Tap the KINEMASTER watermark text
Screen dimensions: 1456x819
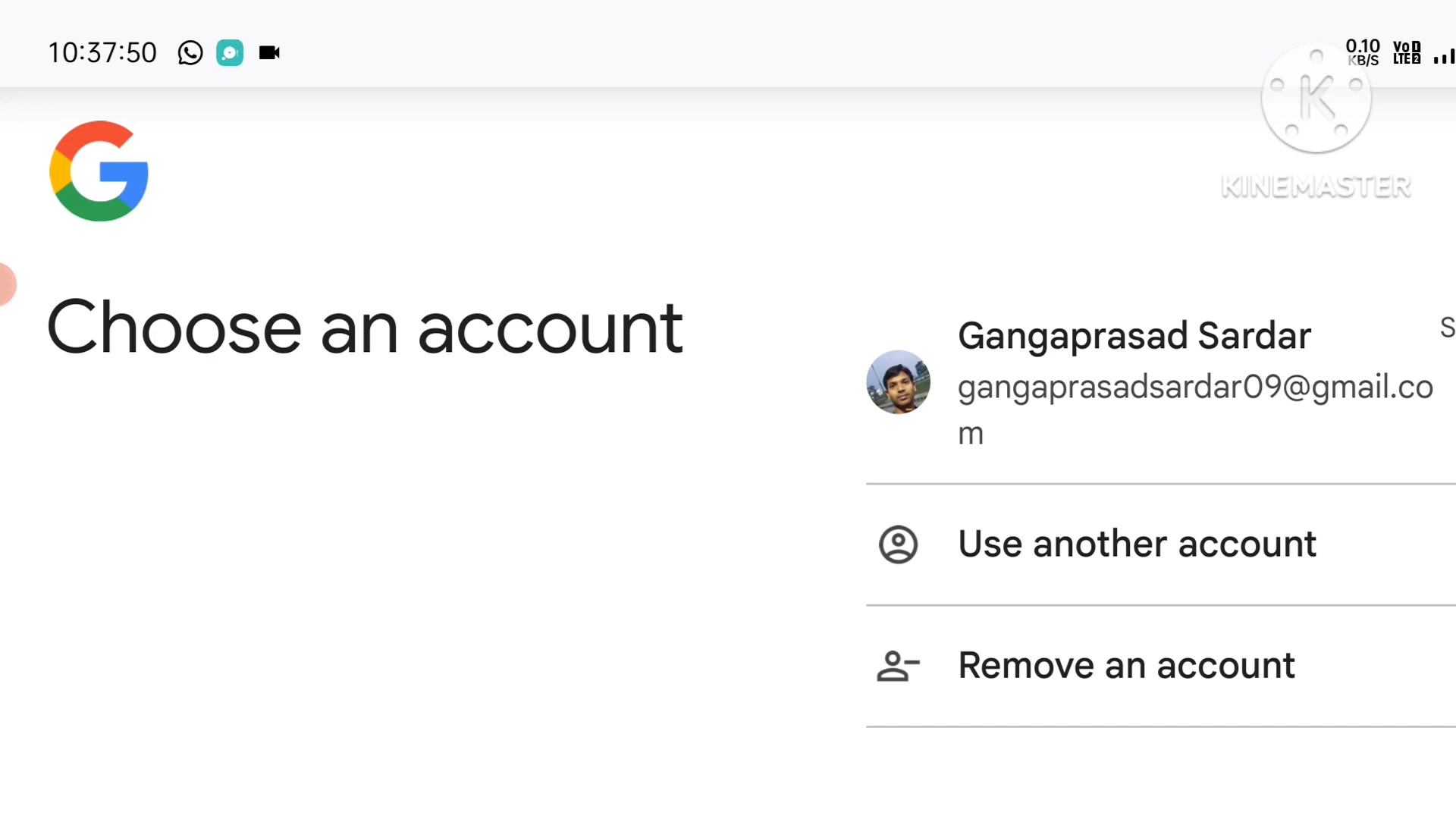[x=1316, y=187]
